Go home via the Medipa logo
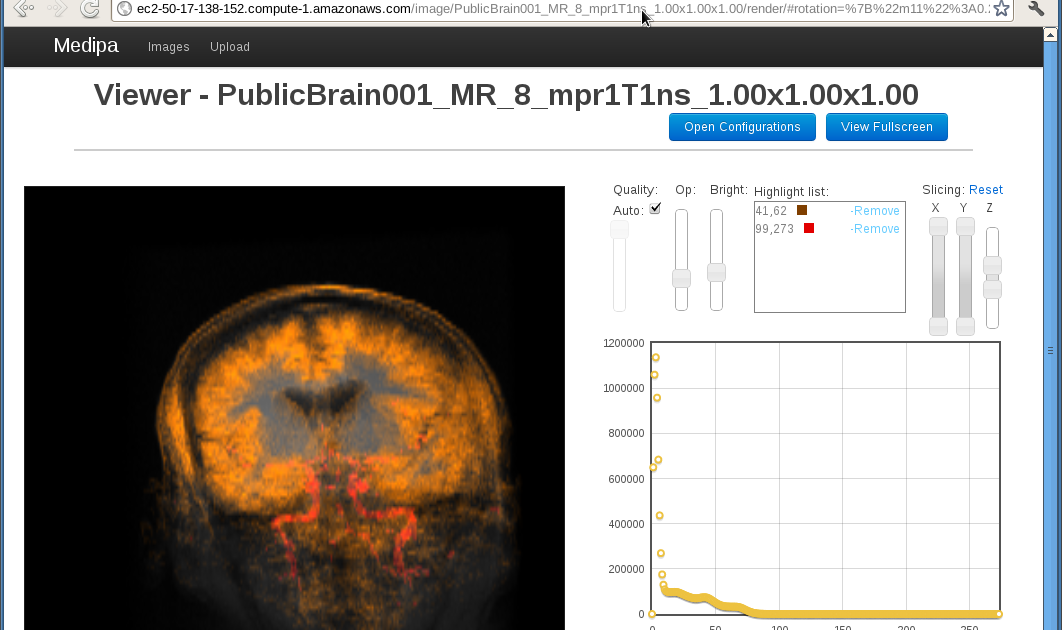The image size is (1062, 630). pyautogui.click(x=85, y=46)
